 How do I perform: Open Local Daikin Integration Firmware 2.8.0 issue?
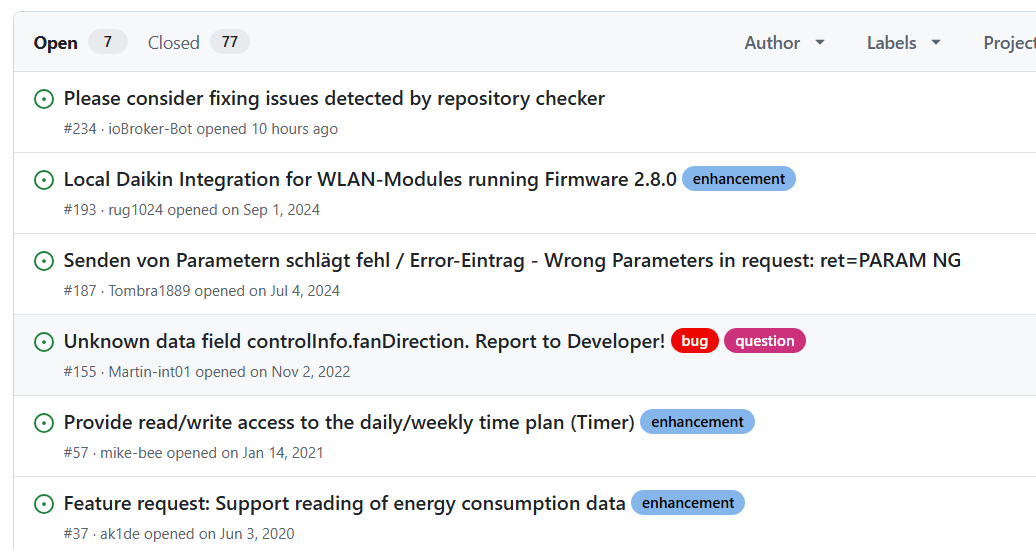pyautogui.click(x=370, y=180)
